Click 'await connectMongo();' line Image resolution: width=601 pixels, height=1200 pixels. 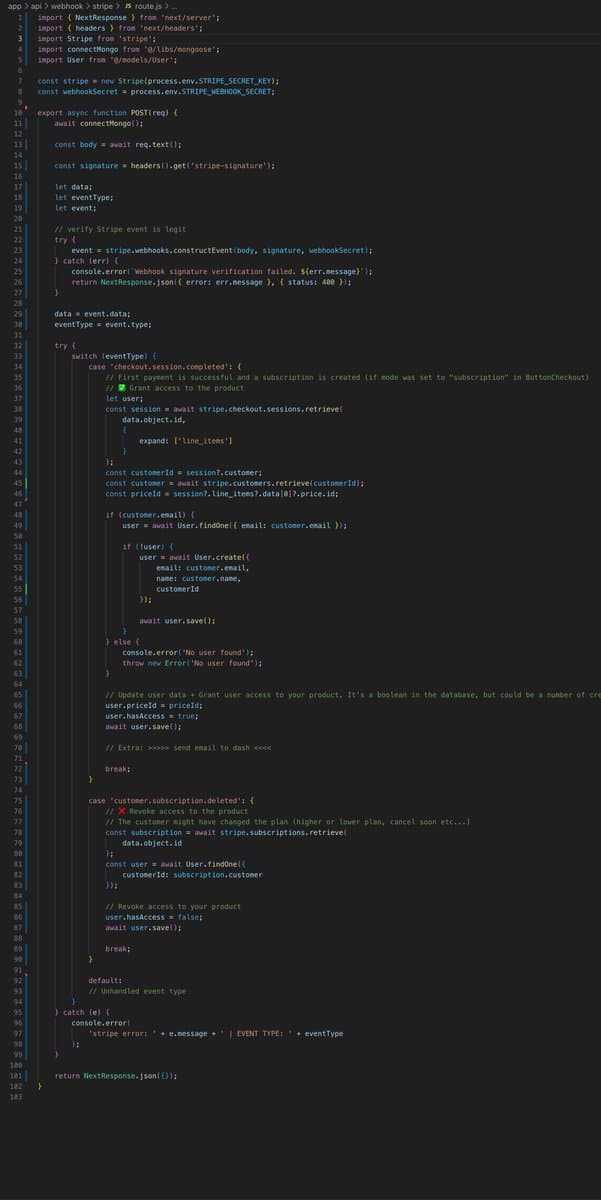point(99,123)
